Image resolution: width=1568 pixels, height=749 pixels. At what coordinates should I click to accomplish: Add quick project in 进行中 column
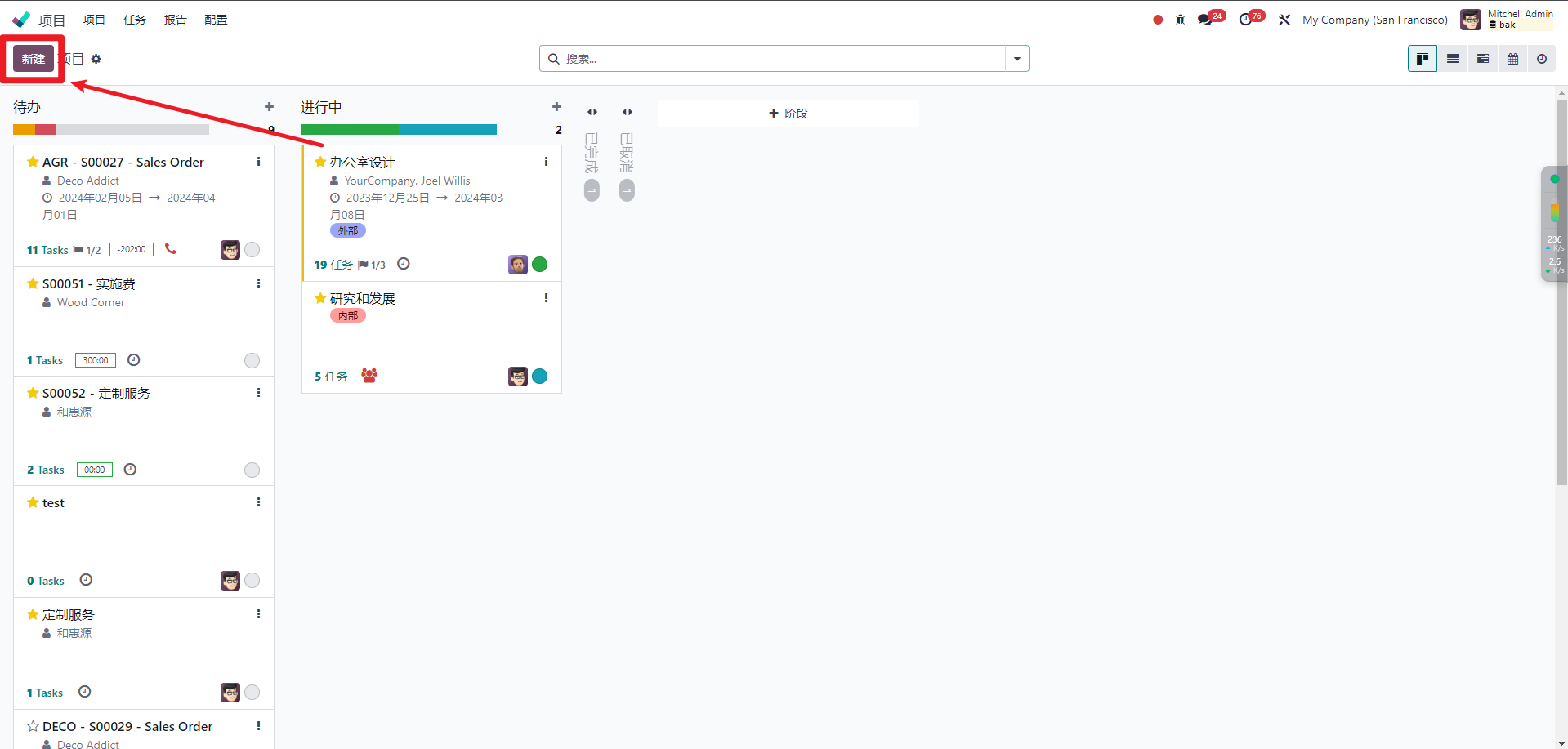[x=556, y=107]
